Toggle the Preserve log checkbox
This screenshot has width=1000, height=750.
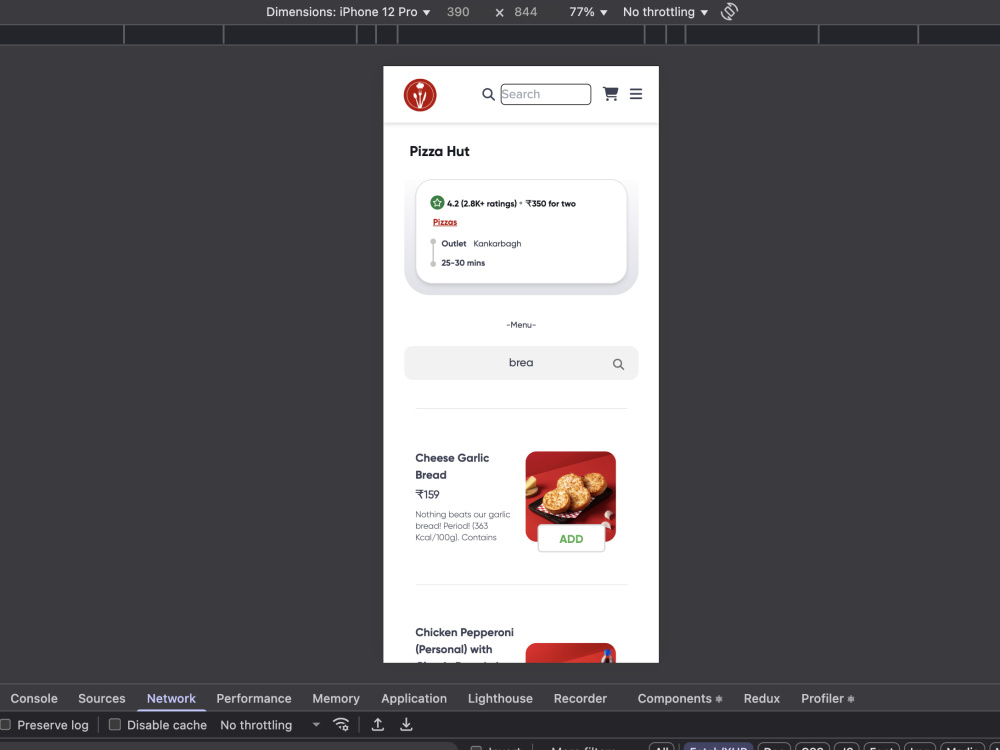click(x=6, y=724)
